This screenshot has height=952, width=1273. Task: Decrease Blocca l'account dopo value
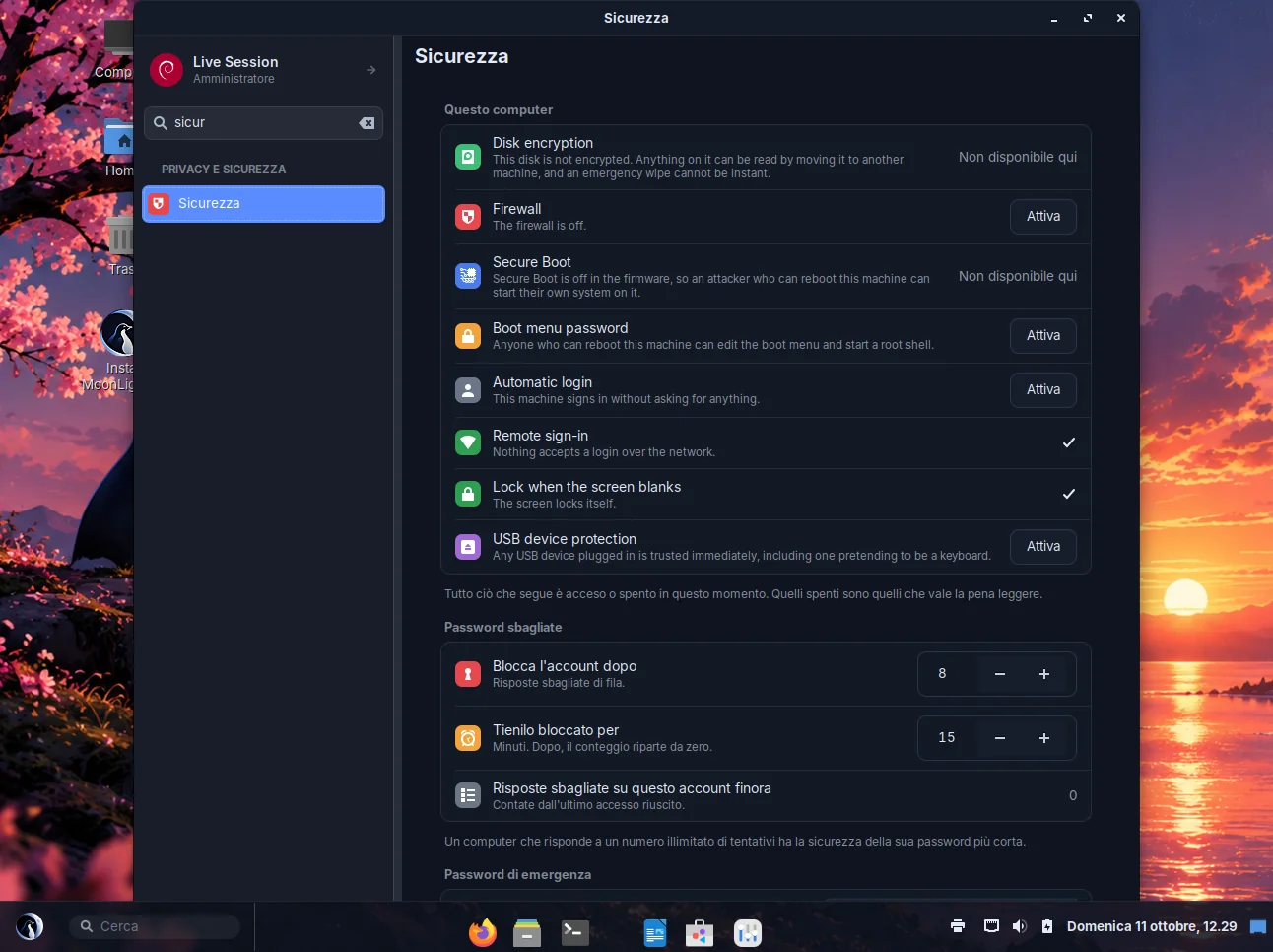(1000, 674)
